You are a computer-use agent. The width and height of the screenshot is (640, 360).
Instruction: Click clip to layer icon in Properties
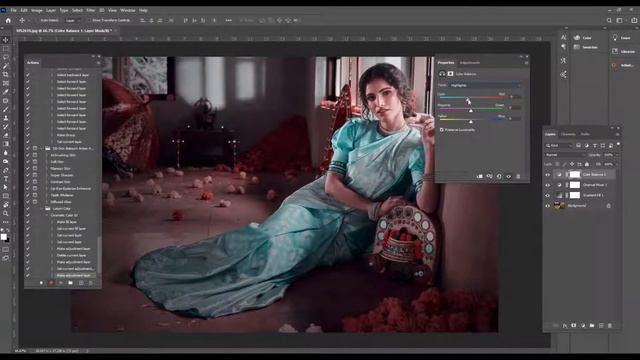(480, 176)
